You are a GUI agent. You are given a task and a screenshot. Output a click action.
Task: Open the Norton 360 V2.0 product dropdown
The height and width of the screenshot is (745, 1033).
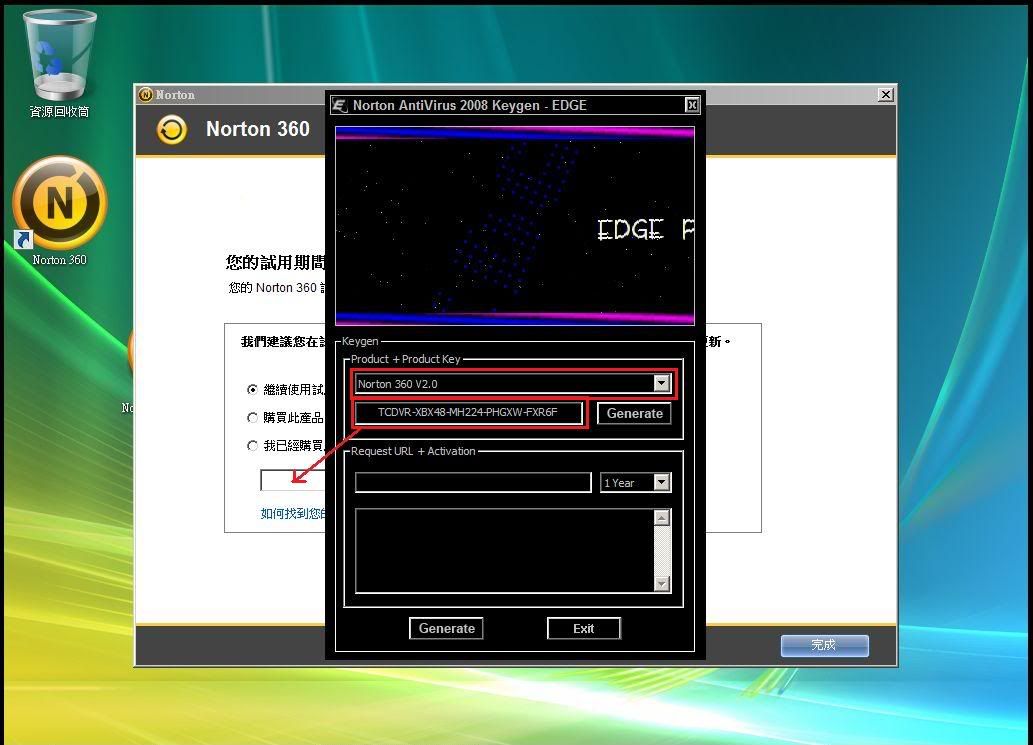pyautogui.click(x=661, y=383)
